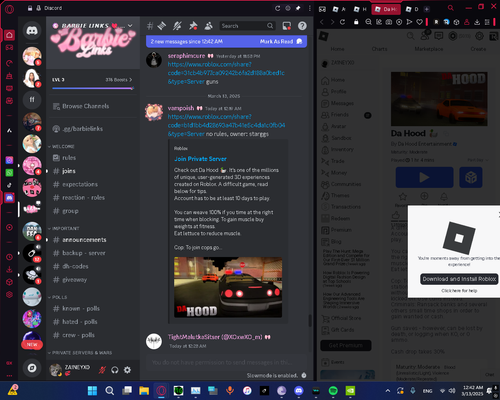Click vampoish user avatar

[x=154, y=112]
